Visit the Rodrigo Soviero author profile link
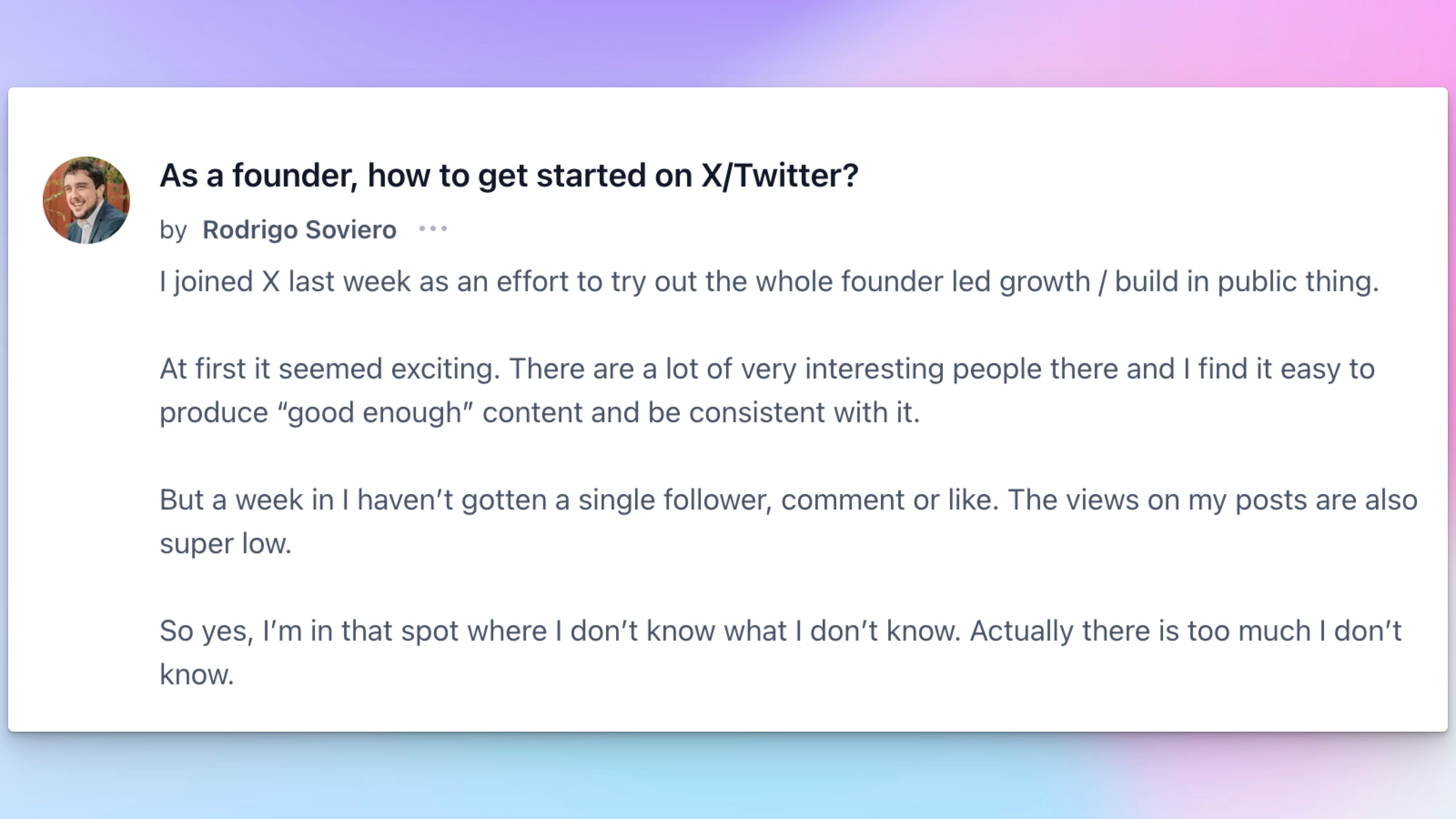 click(x=299, y=229)
